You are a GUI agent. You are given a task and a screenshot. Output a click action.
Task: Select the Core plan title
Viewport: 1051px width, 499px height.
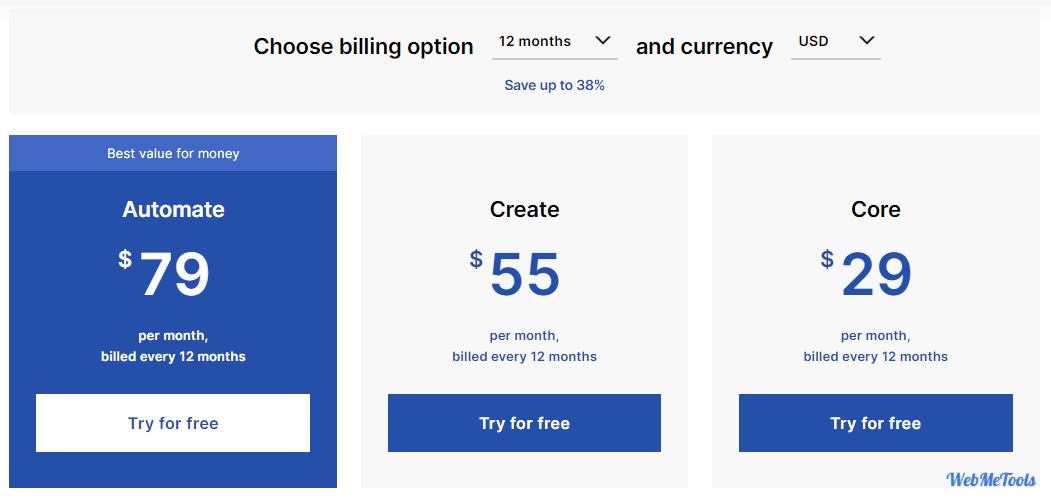875,209
